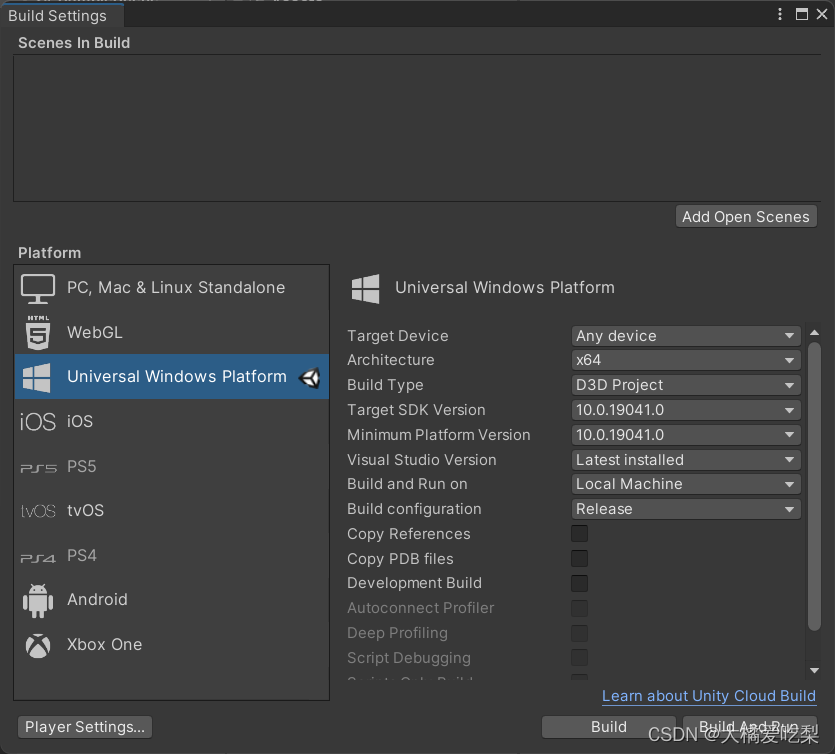Open the Build and Run on dropdown
This screenshot has height=754, width=835.
686,484
